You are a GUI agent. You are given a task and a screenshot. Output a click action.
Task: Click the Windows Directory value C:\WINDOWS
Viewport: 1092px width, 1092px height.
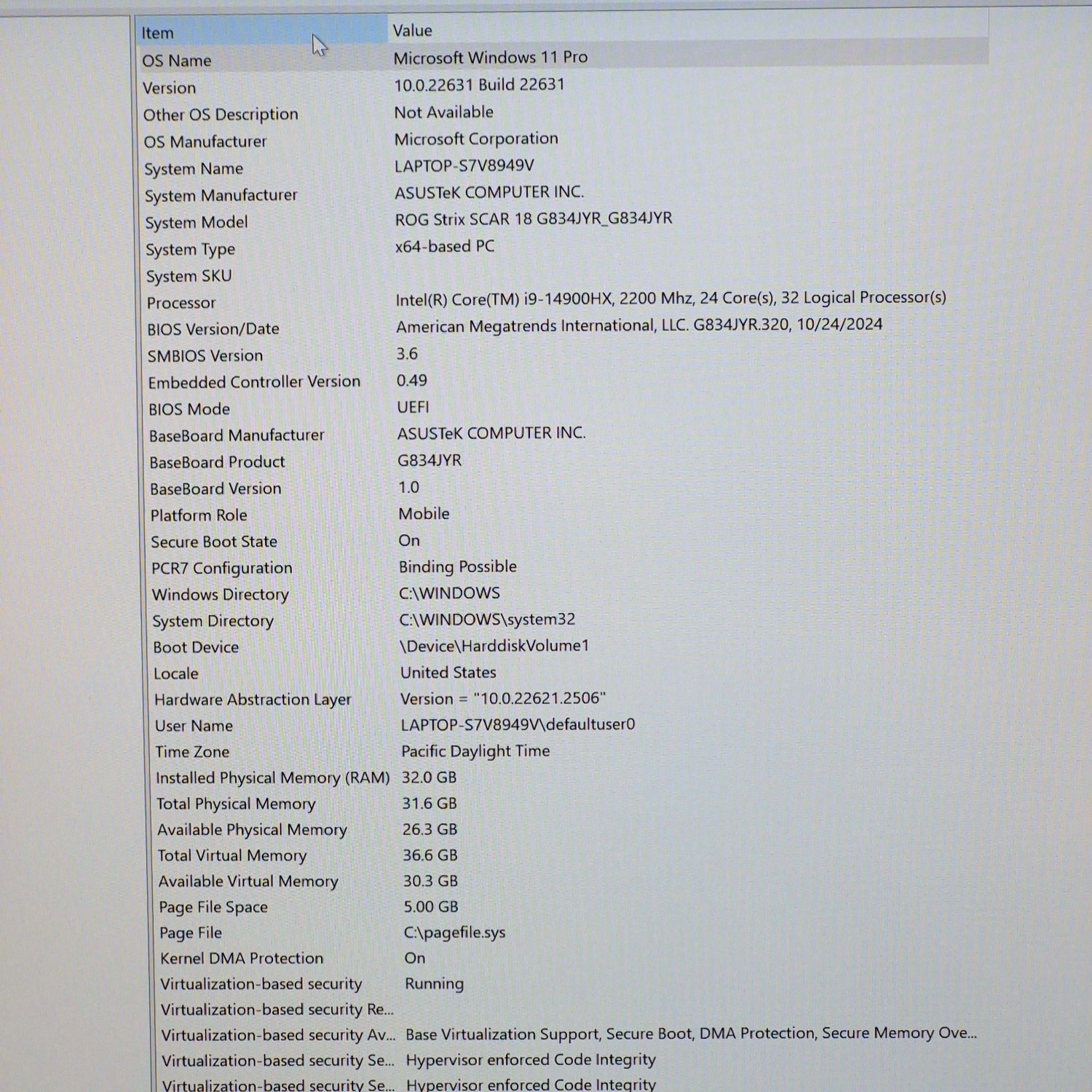[449, 593]
